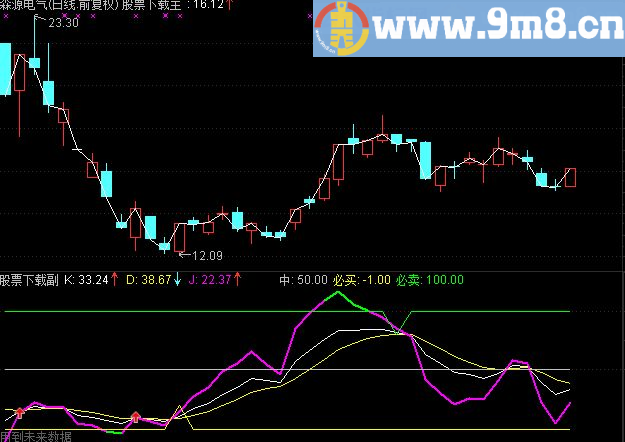Click the 必买: -1.00 buy signal value

(362, 280)
